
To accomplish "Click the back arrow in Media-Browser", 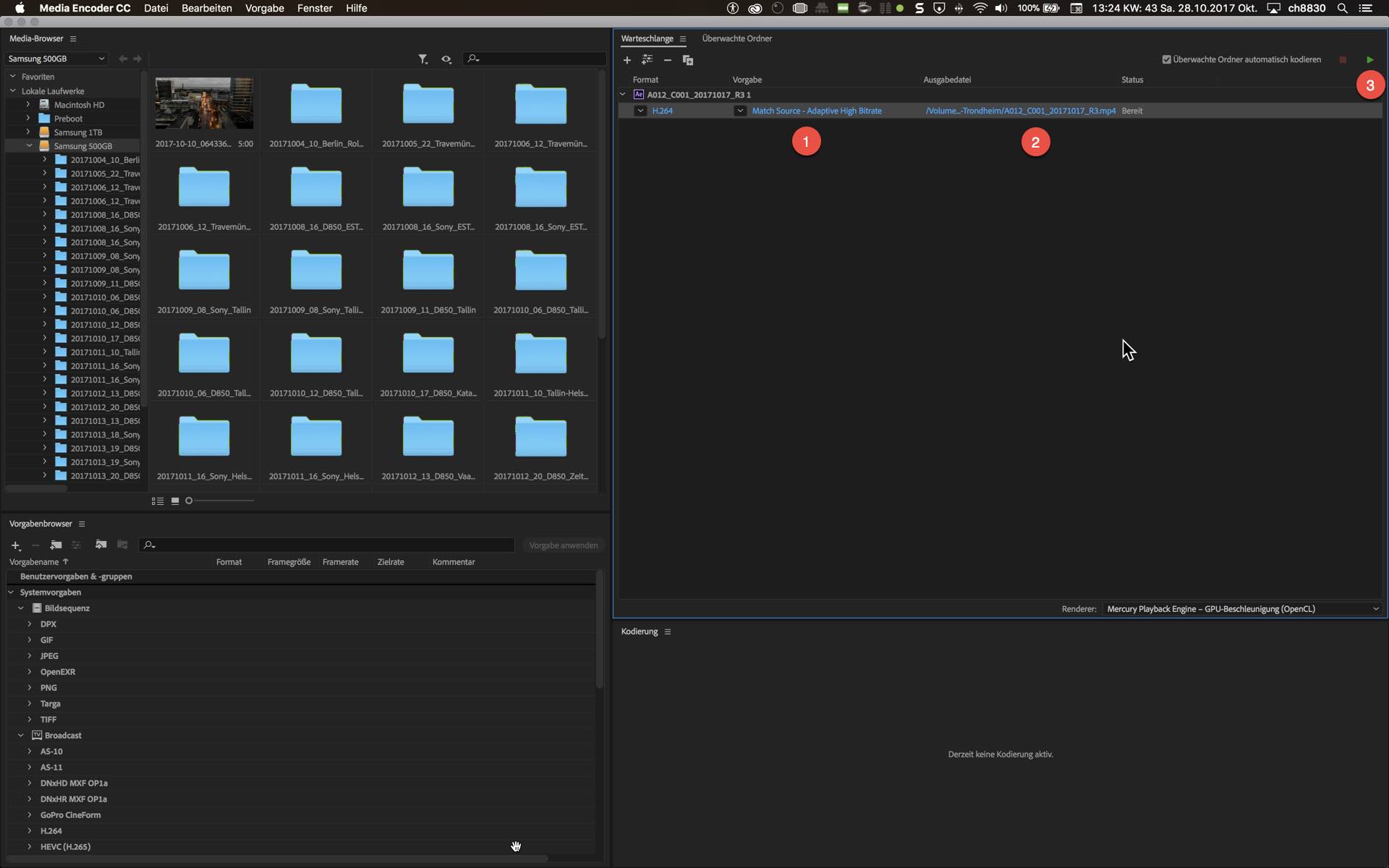I will (123, 59).
